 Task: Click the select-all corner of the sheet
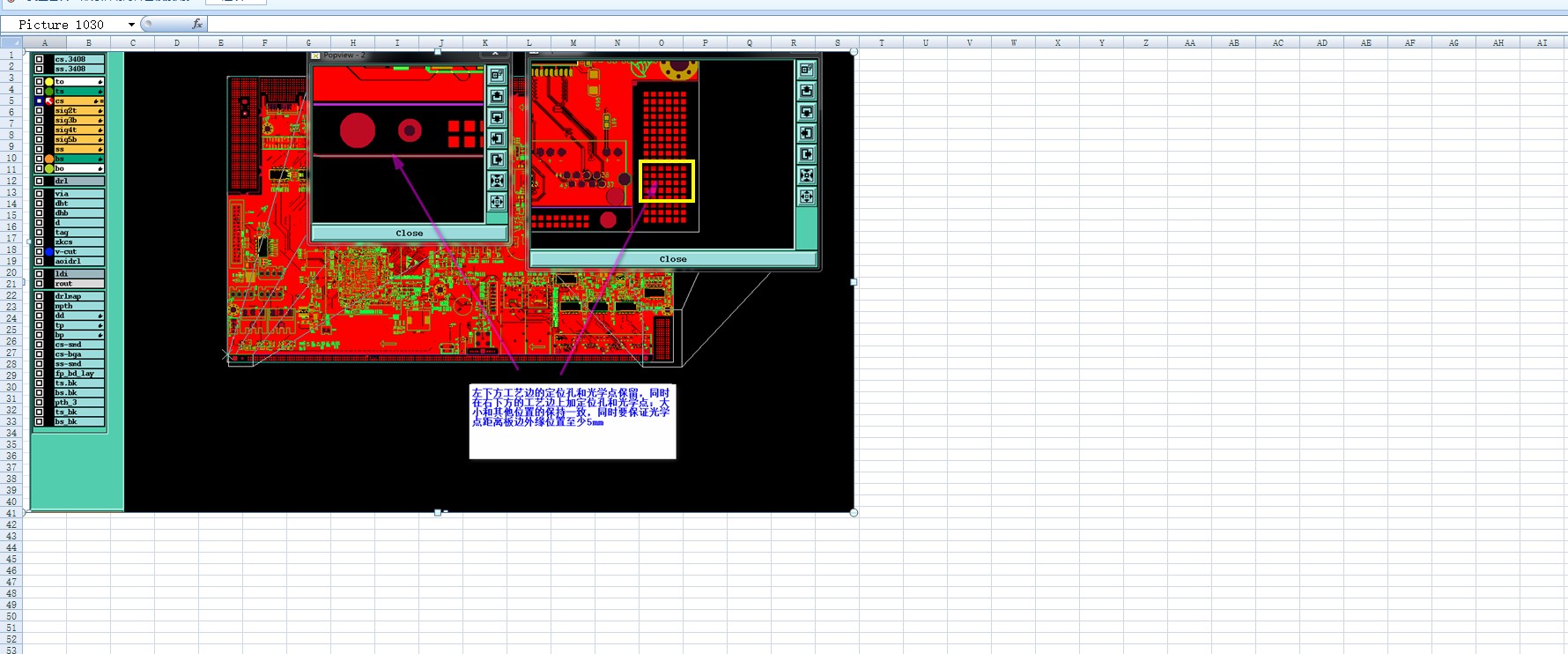11,42
